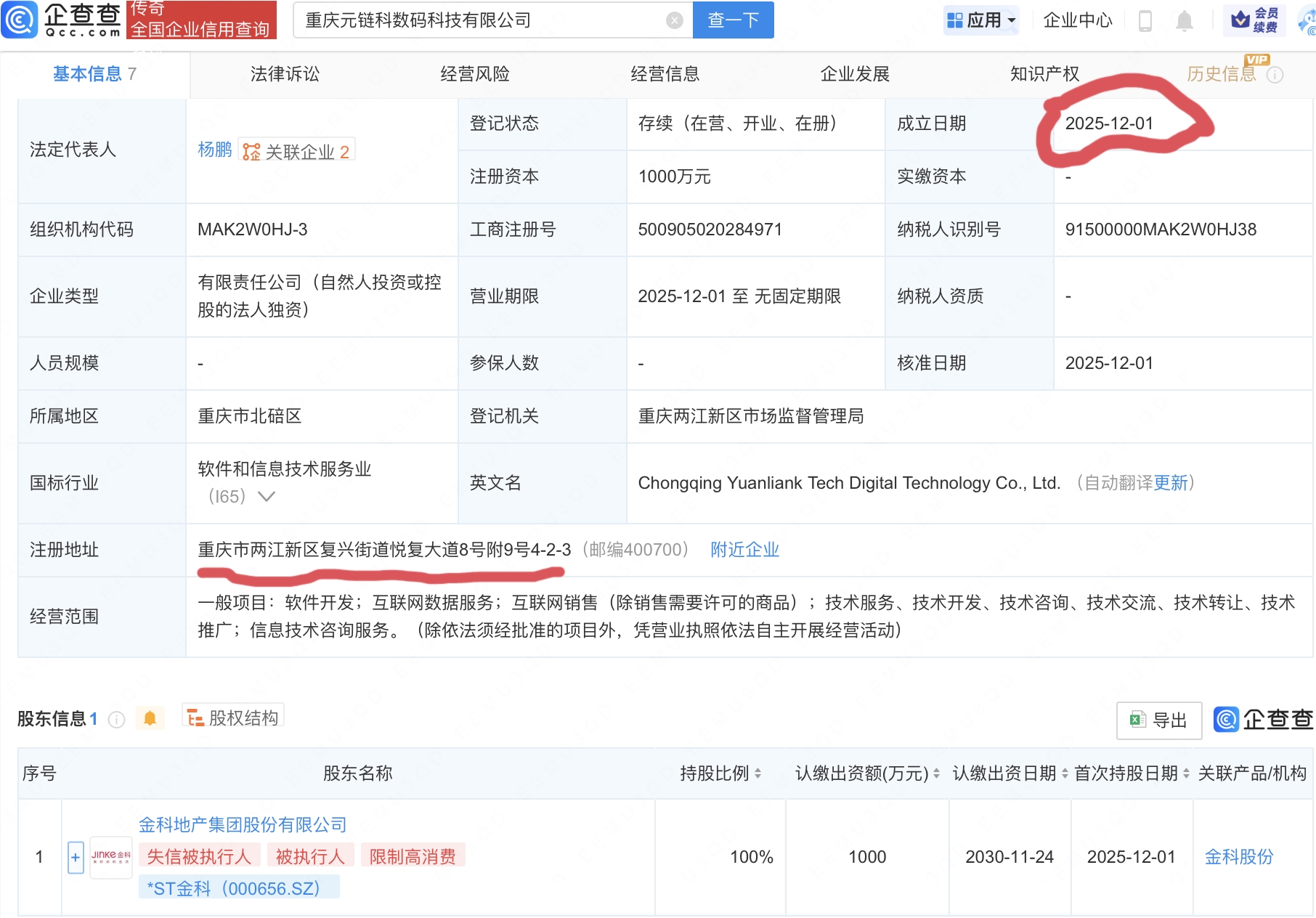This screenshot has height=918, width=1316.
Task: Click the 成立日期 value 2025-12-01
Action: pyautogui.click(x=1109, y=123)
